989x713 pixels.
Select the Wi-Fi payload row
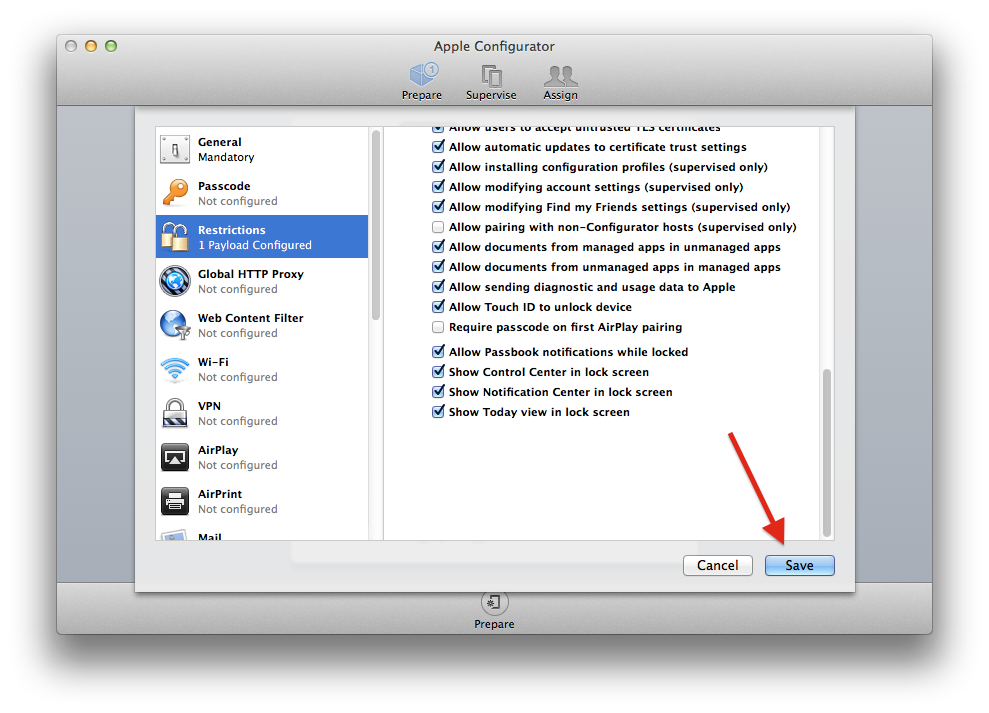click(262, 369)
